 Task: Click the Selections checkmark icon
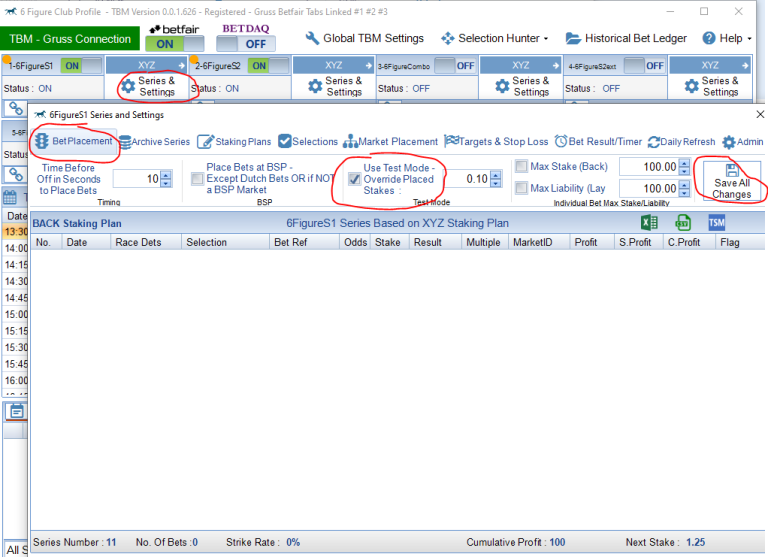click(x=285, y=142)
